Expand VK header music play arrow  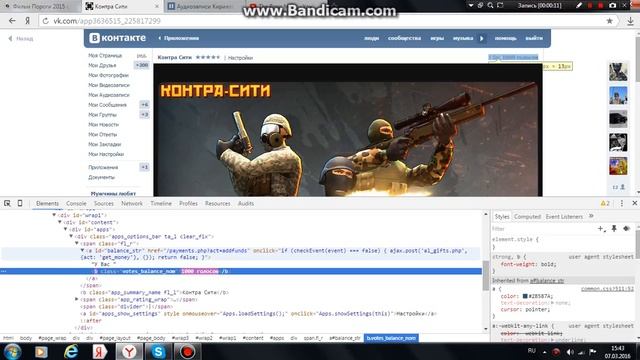(x=482, y=38)
